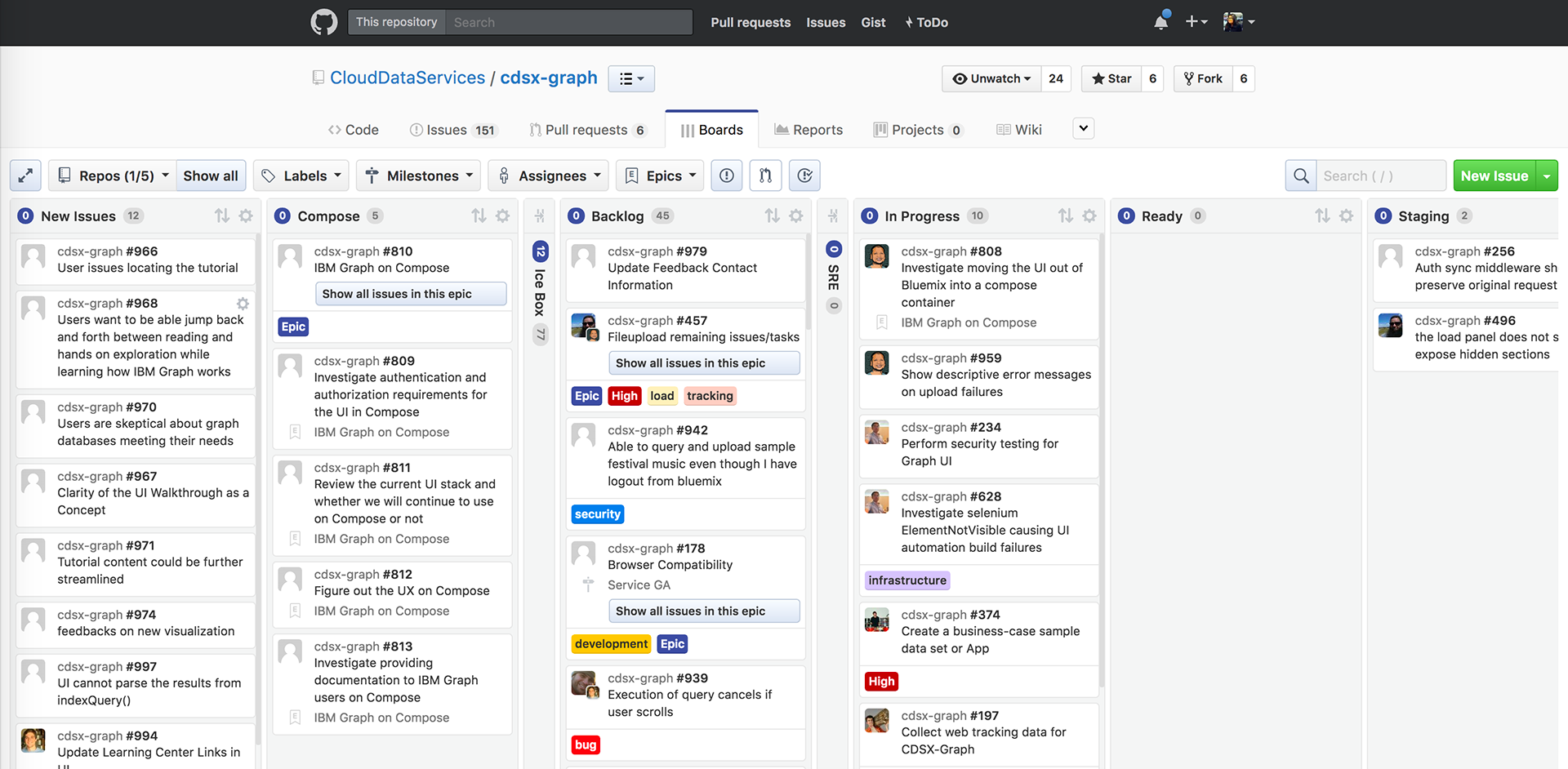Viewport: 1568px width, 769px height.
Task: Open In Progress pipeline gear settings
Action: [x=1089, y=216]
